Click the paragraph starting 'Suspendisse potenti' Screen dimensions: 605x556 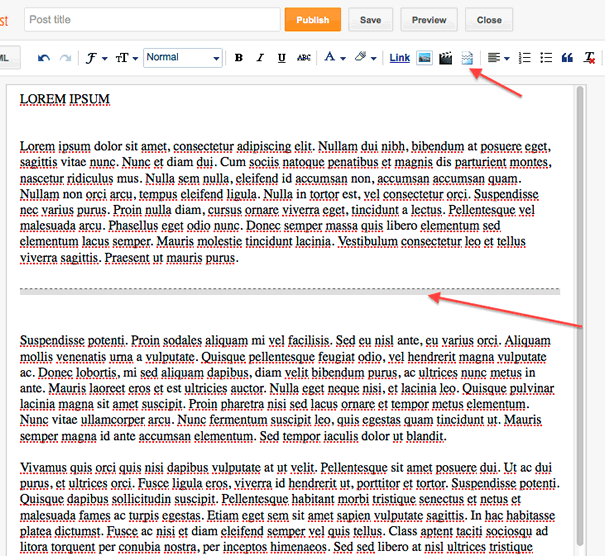tap(287, 388)
